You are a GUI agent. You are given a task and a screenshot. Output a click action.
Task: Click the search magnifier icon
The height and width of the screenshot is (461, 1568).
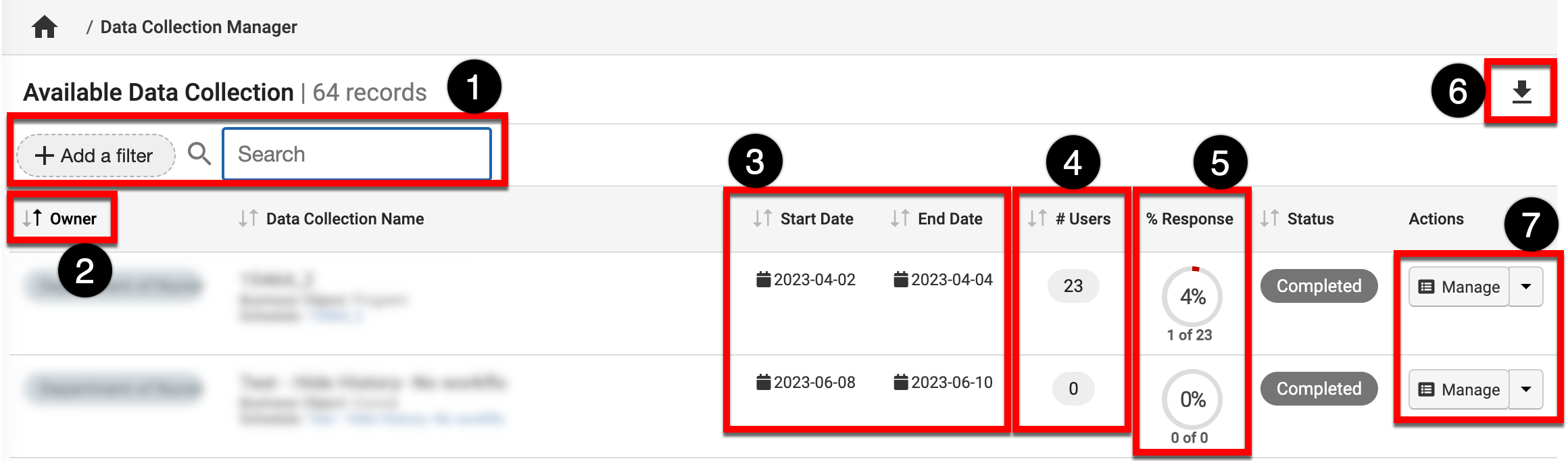coord(199,154)
